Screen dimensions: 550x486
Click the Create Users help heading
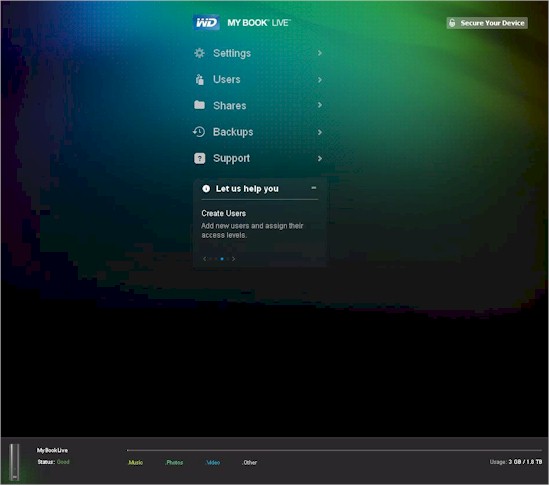pyautogui.click(x=224, y=213)
